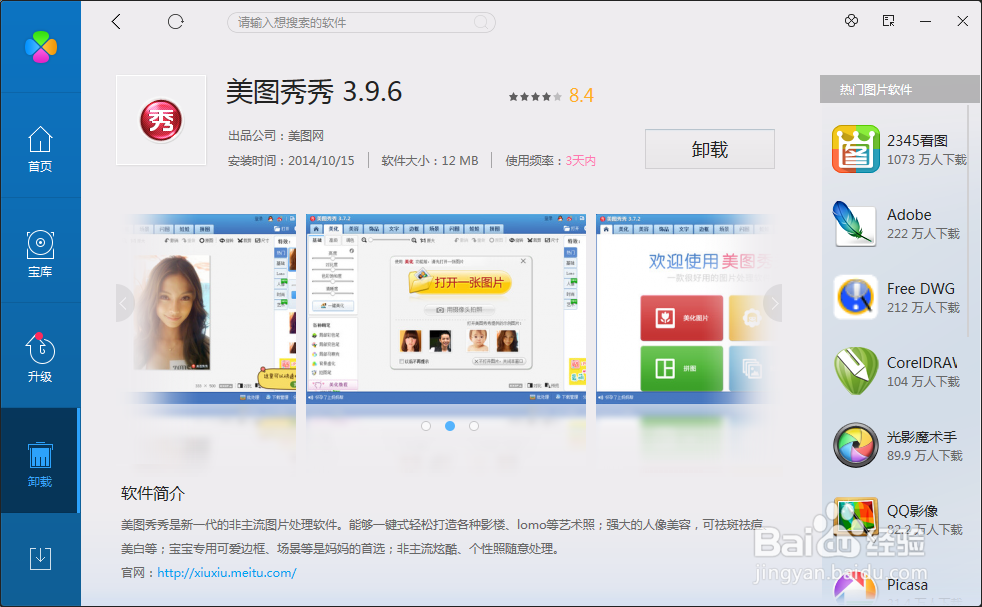Select second carousel page dot
Screen dimensions: 982x607
450,426
